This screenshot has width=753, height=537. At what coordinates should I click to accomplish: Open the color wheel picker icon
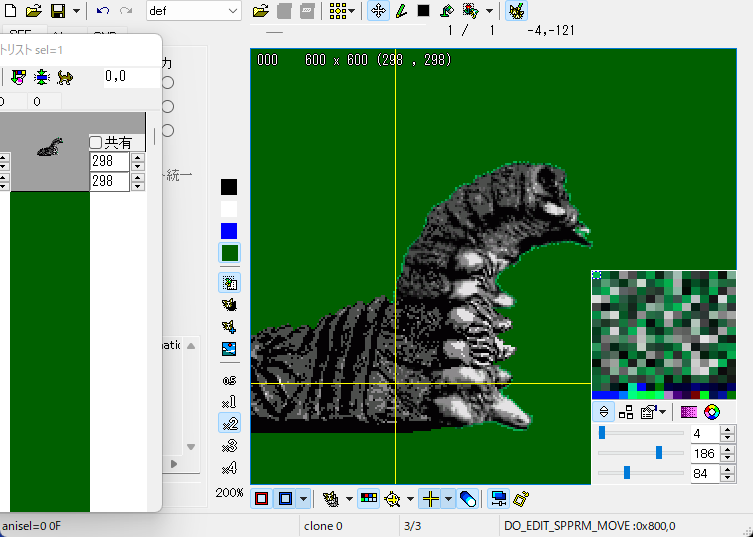point(712,412)
